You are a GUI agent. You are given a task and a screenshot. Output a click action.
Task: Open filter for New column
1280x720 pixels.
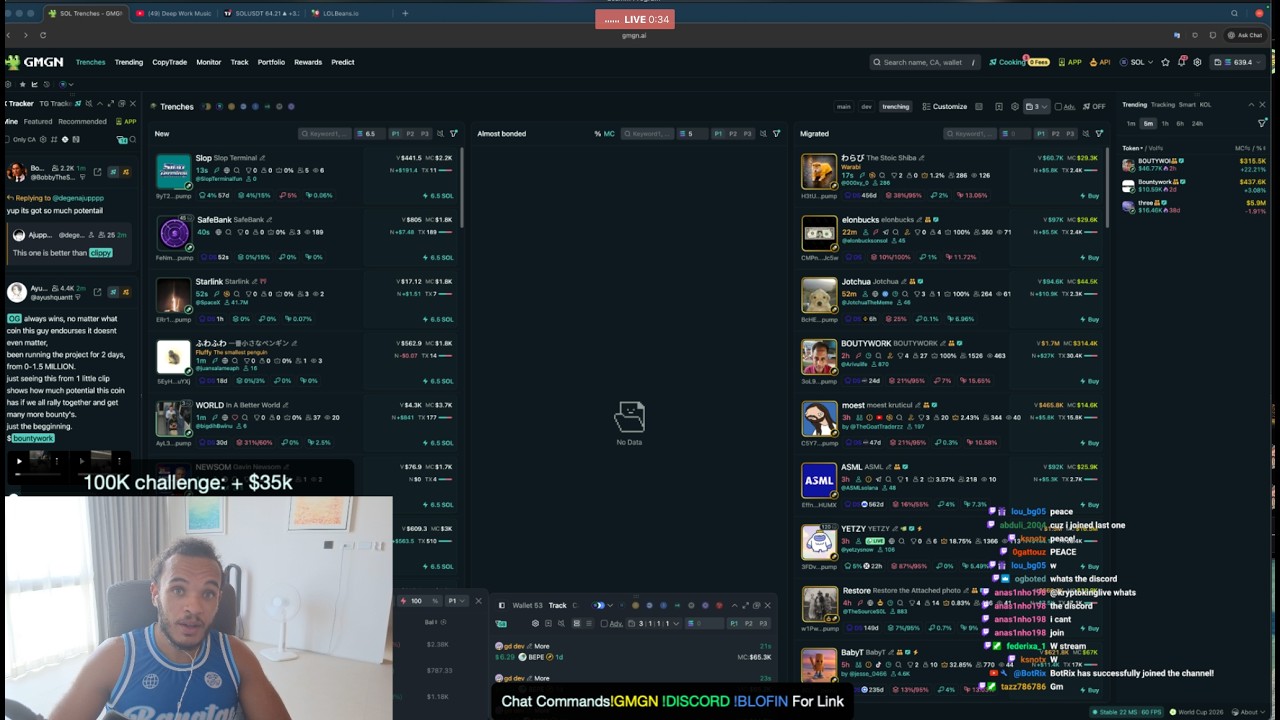point(454,133)
